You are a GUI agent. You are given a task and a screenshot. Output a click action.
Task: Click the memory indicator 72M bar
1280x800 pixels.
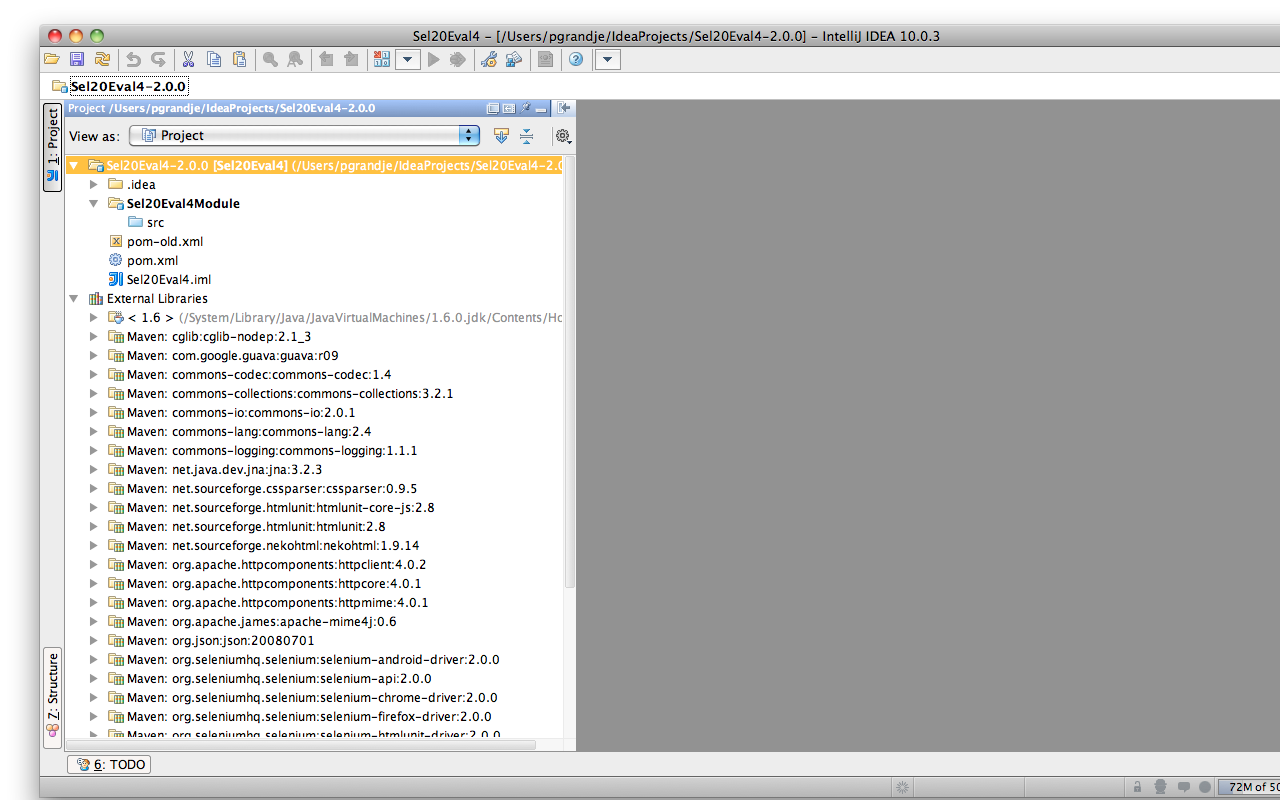(1250, 787)
